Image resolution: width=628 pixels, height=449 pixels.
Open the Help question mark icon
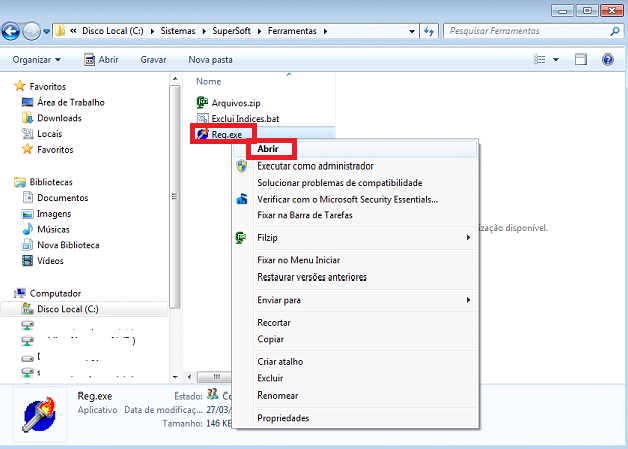tap(607, 60)
